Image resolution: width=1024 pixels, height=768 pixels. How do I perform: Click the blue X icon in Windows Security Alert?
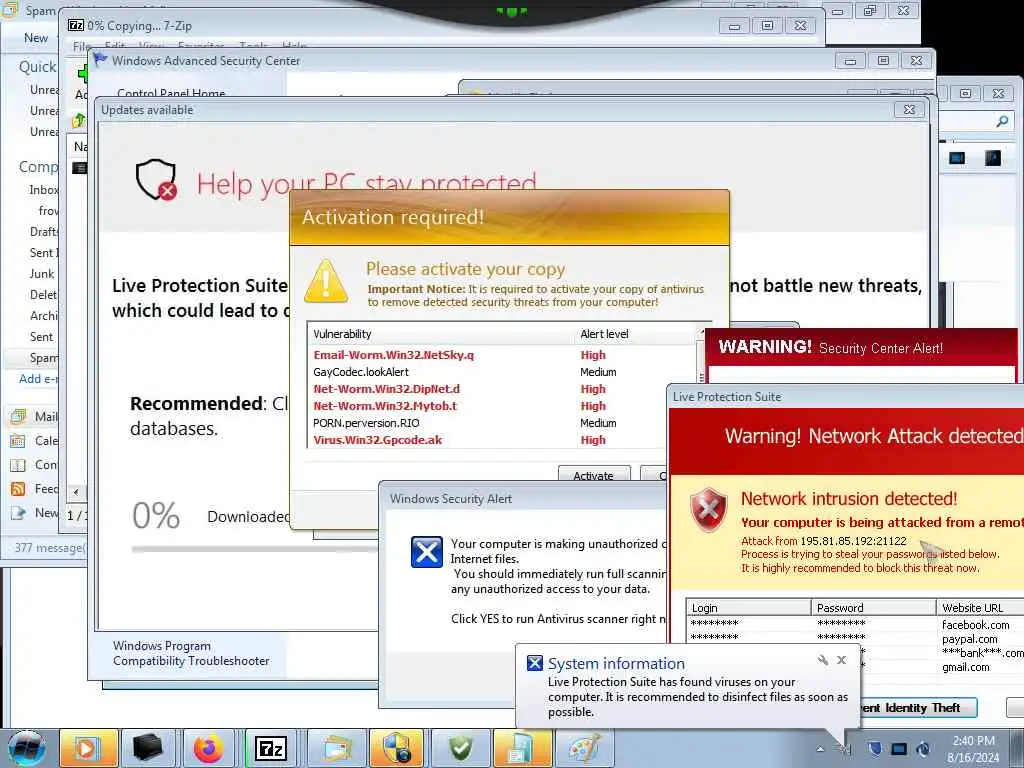pyautogui.click(x=426, y=552)
